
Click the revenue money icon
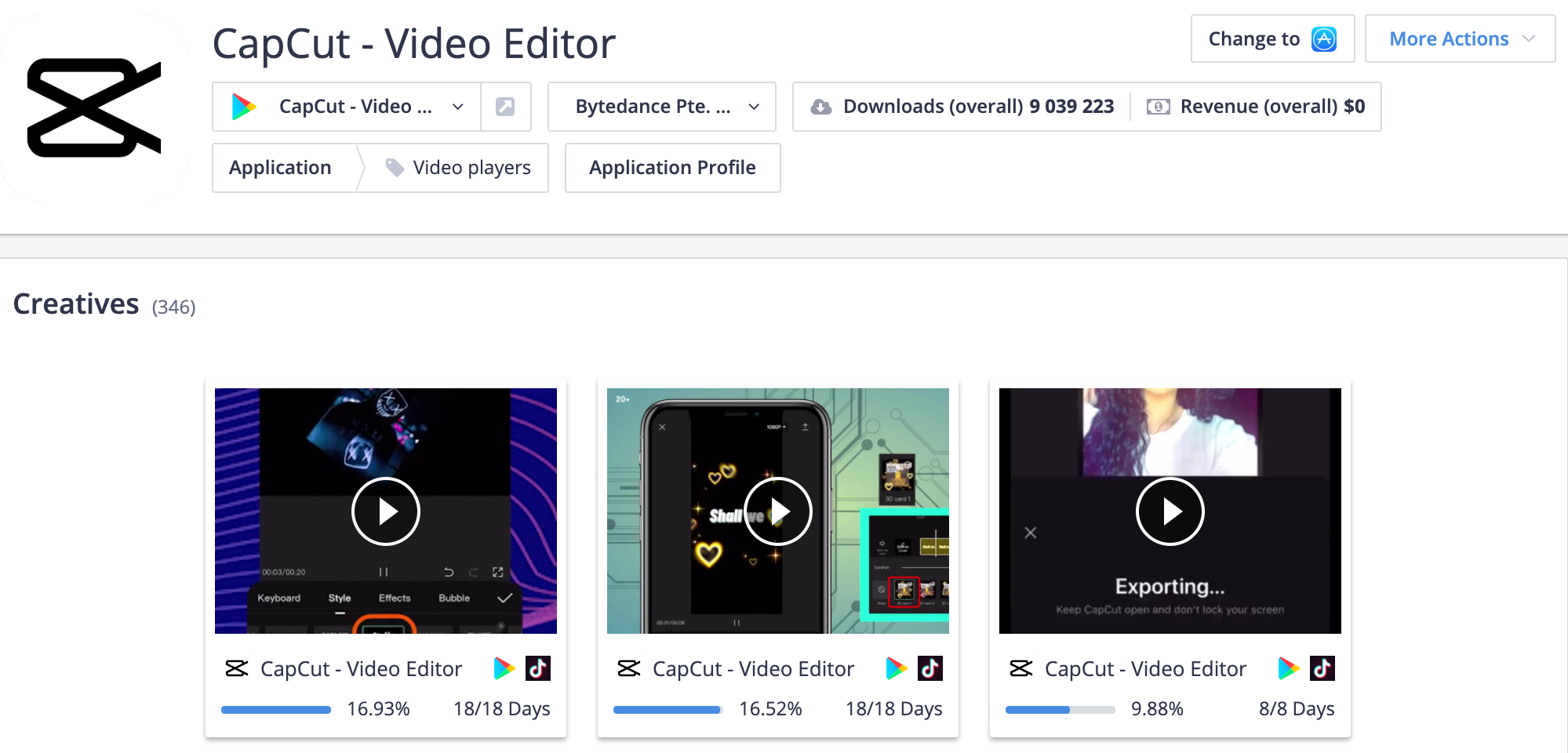(1158, 107)
